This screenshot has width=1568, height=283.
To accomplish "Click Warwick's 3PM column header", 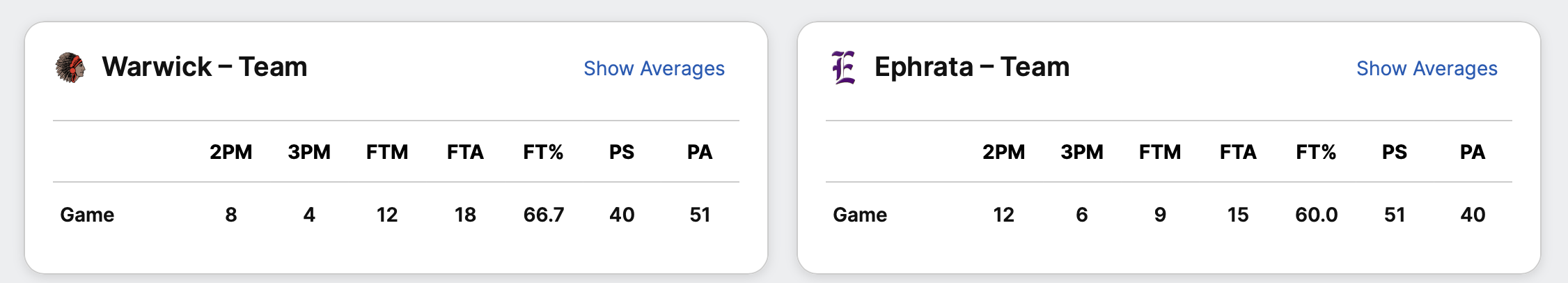I will 309,152.
